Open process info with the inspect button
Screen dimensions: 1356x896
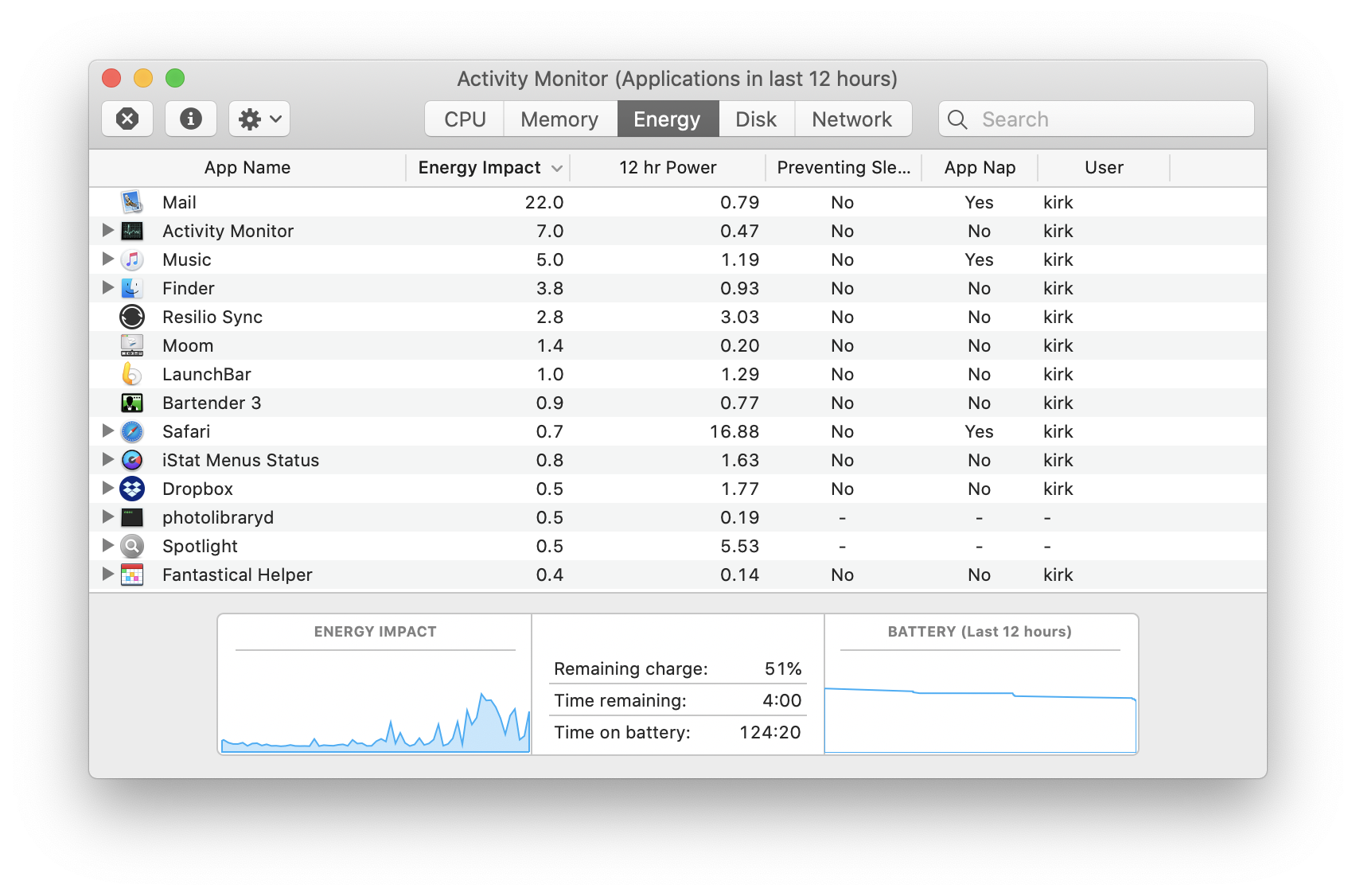(x=190, y=119)
